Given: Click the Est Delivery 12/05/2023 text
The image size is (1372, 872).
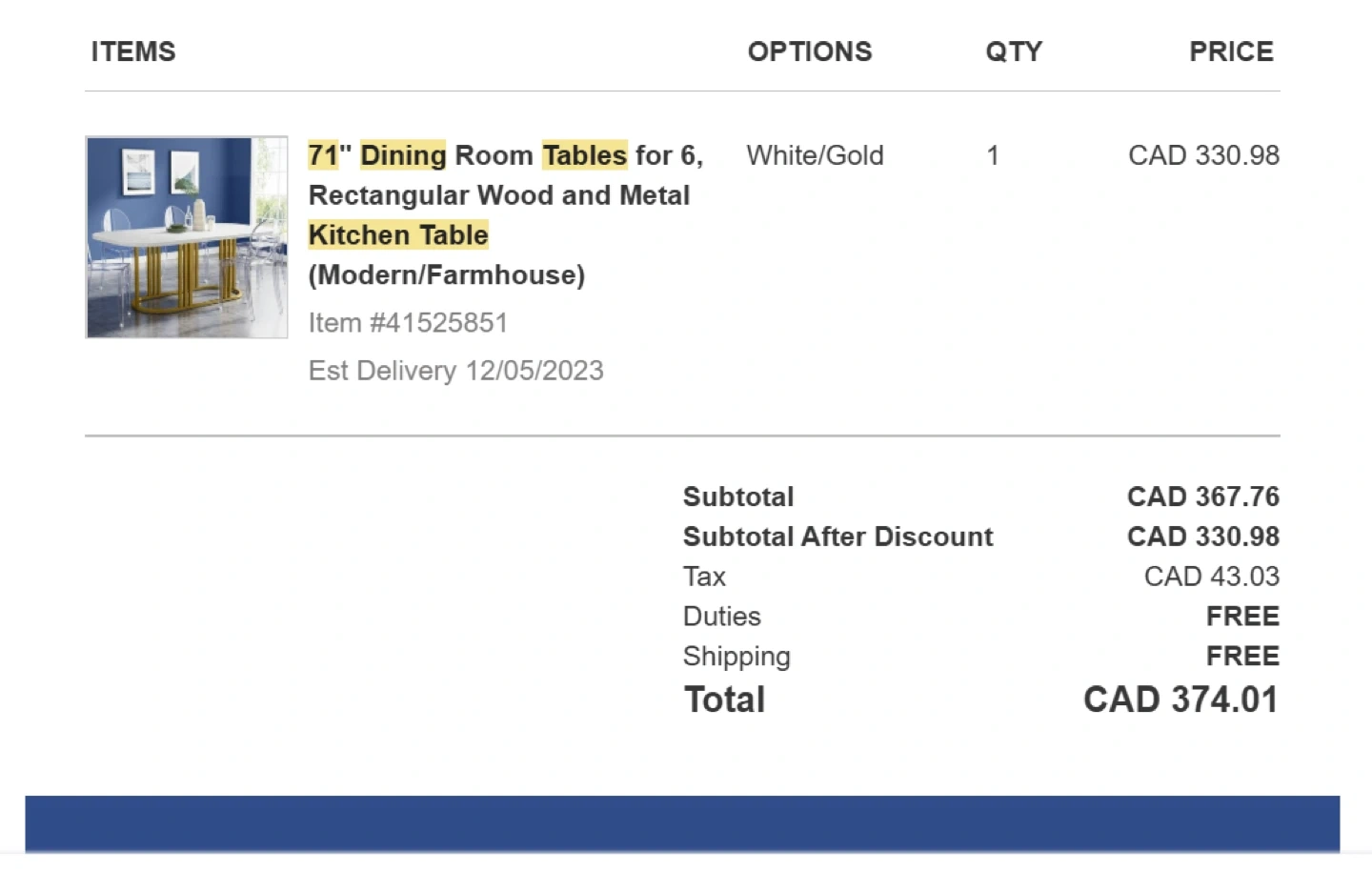Looking at the screenshot, I should (455, 371).
